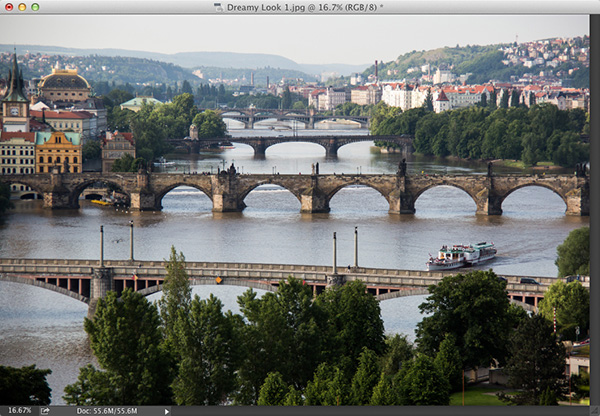Click the document proxy icon in title bar
The width and height of the screenshot is (600, 416).
(218, 7)
